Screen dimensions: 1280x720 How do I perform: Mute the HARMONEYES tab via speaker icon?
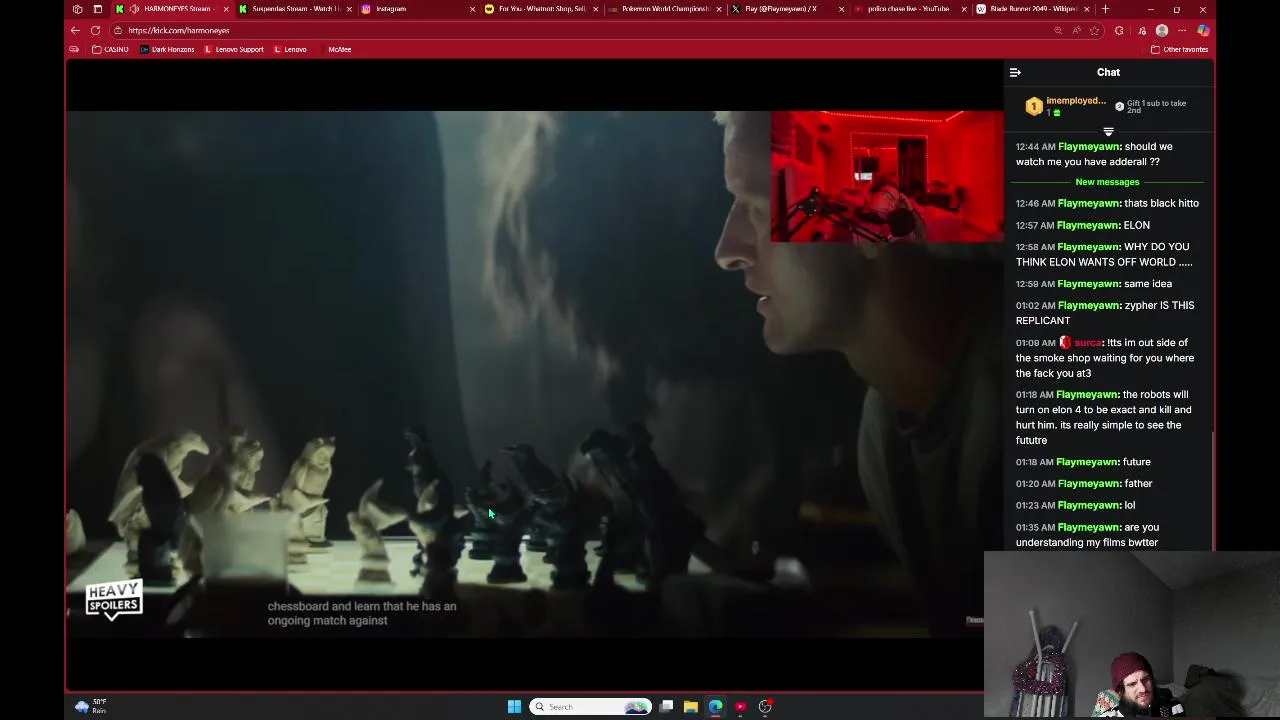pos(134,9)
